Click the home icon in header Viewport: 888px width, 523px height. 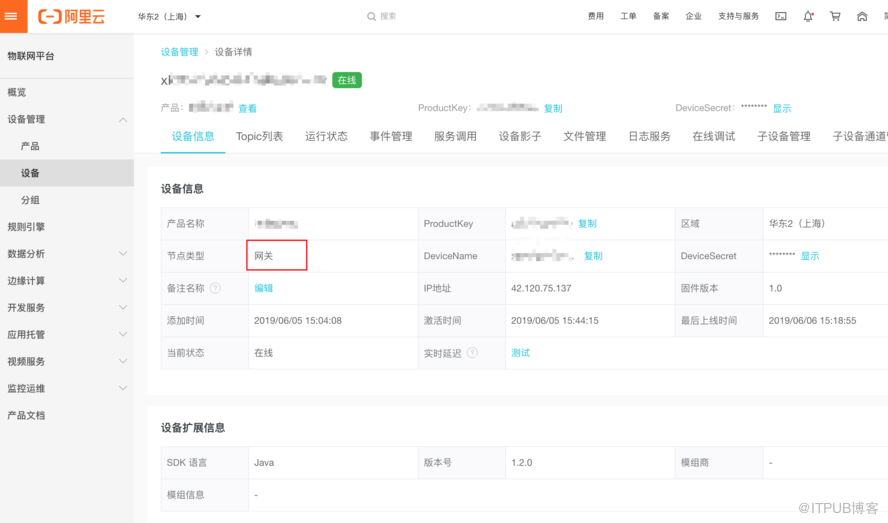pos(862,16)
